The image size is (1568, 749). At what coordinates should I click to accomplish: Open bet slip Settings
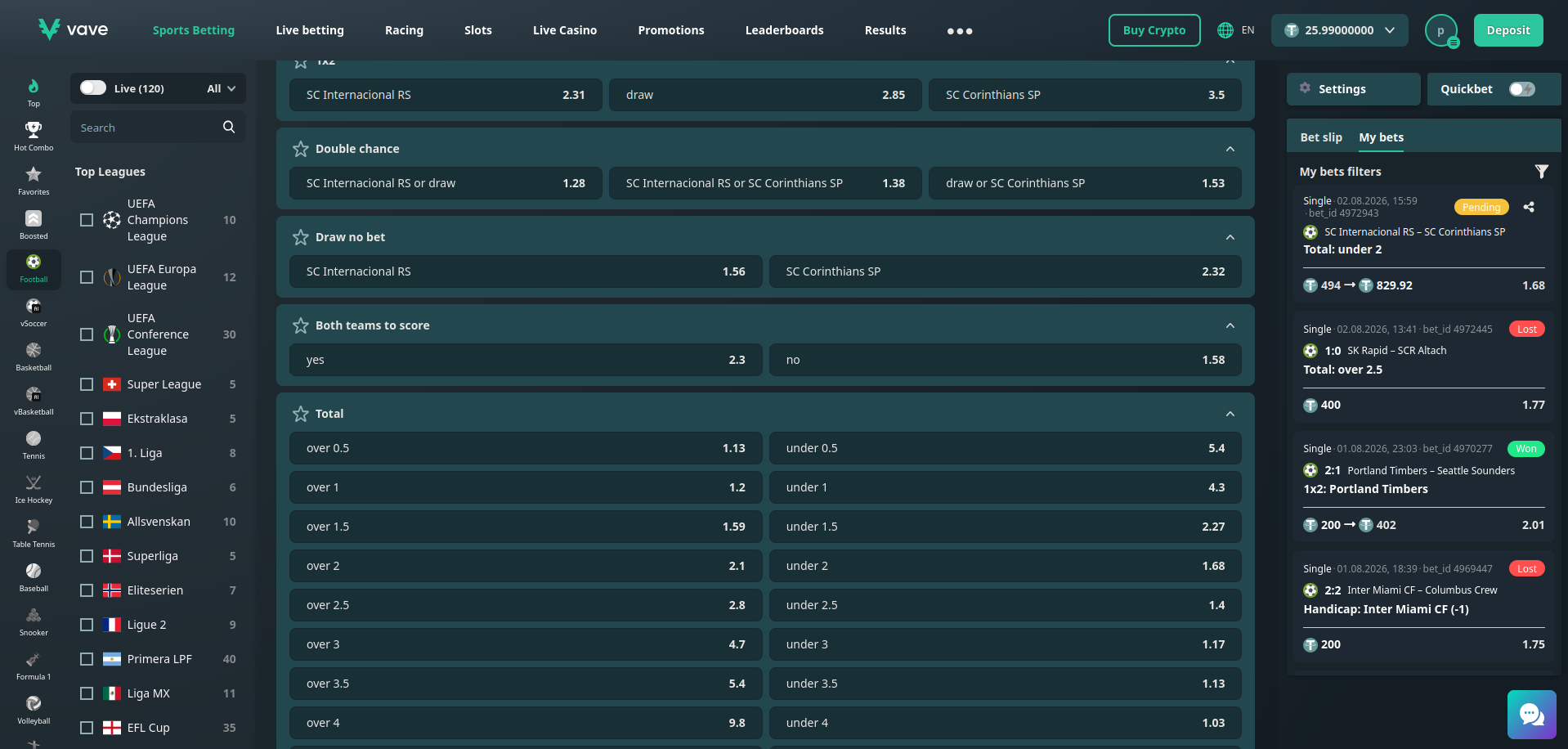(x=1354, y=89)
